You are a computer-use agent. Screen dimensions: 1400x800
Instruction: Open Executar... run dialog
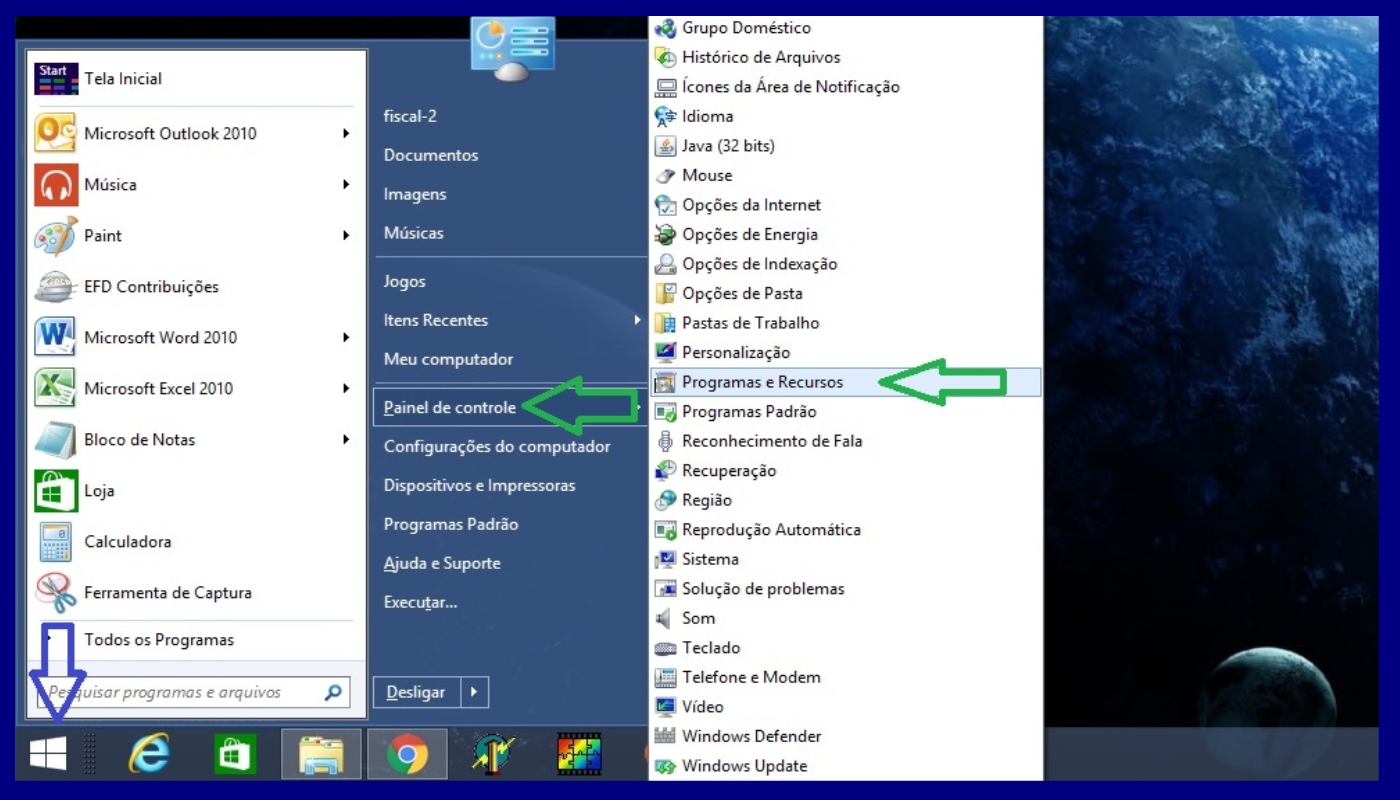(421, 602)
